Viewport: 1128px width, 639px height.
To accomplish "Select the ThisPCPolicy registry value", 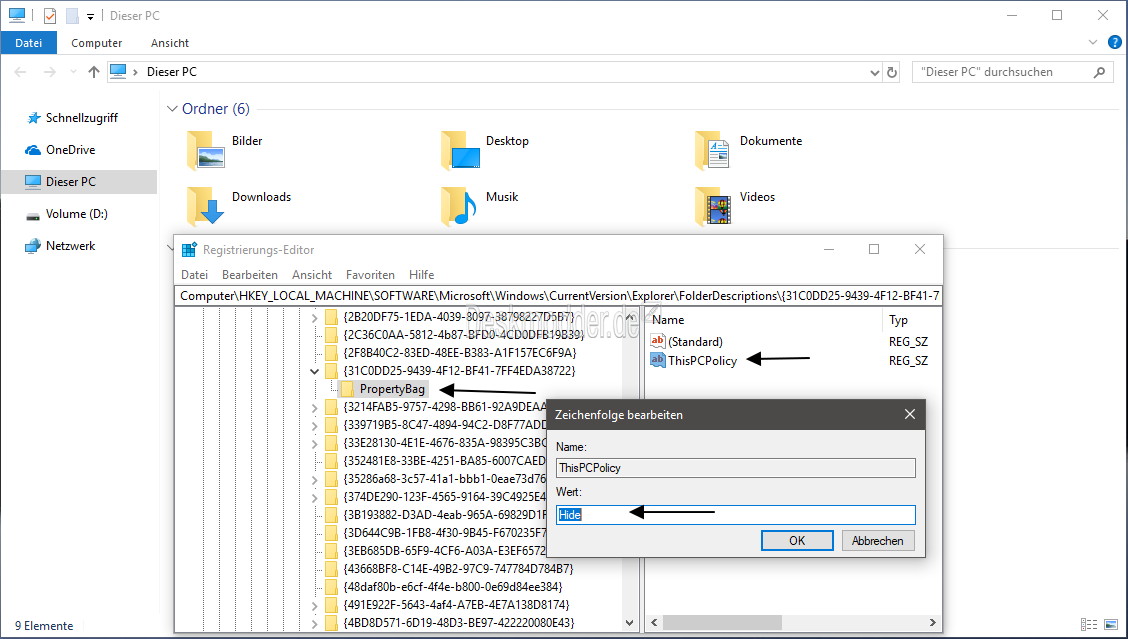I will 693,361.
